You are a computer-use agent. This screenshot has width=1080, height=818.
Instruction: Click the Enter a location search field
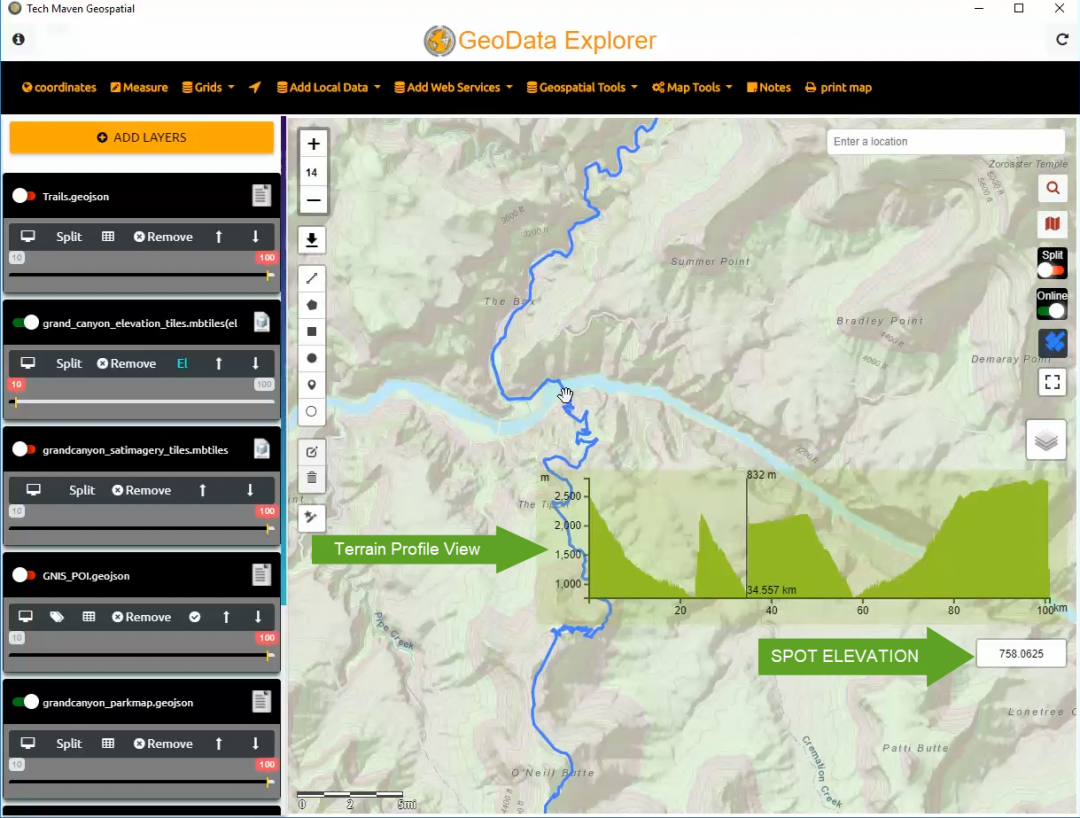coord(944,141)
